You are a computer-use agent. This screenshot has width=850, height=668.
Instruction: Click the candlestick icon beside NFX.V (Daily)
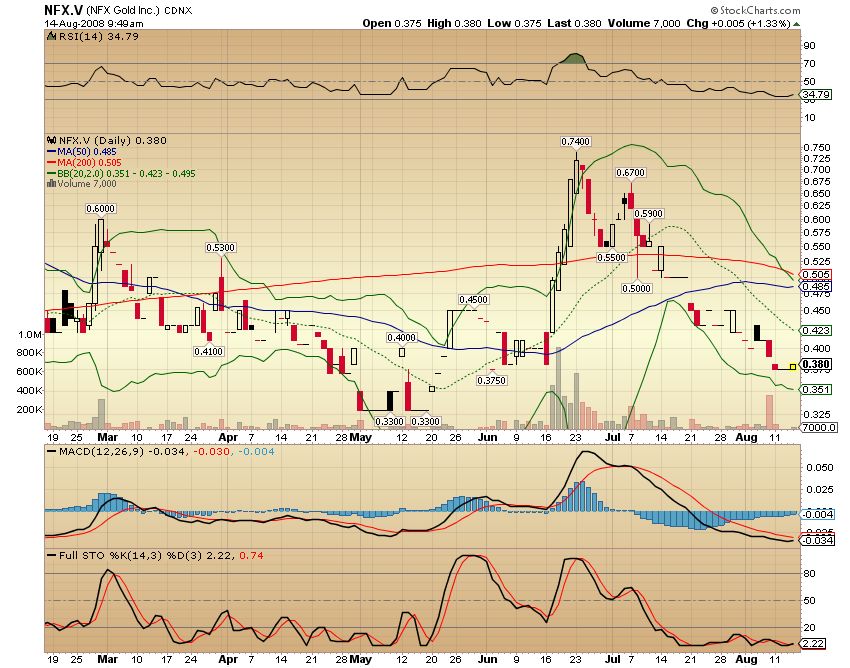tap(54, 141)
